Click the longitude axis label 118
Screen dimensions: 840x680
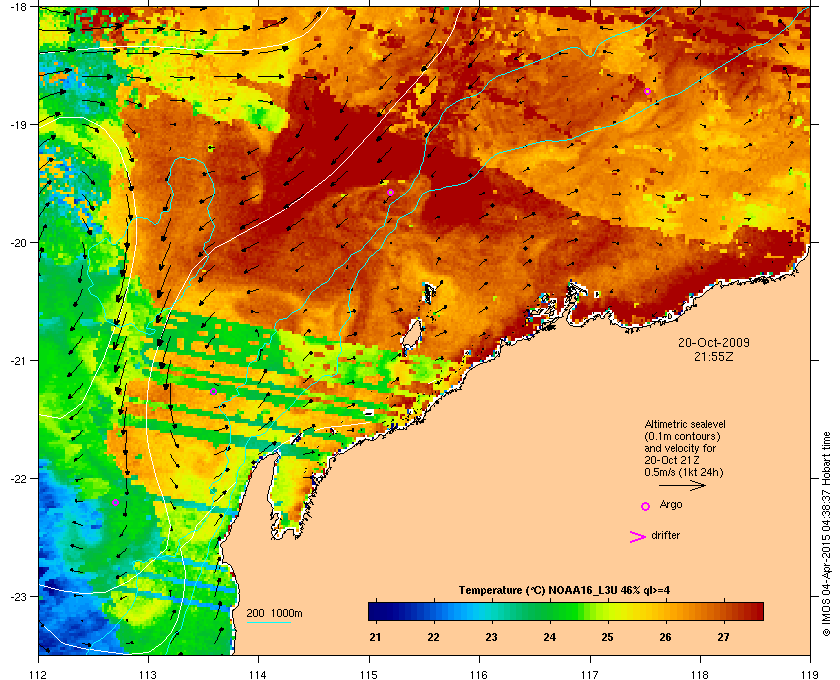pyautogui.click(x=700, y=674)
